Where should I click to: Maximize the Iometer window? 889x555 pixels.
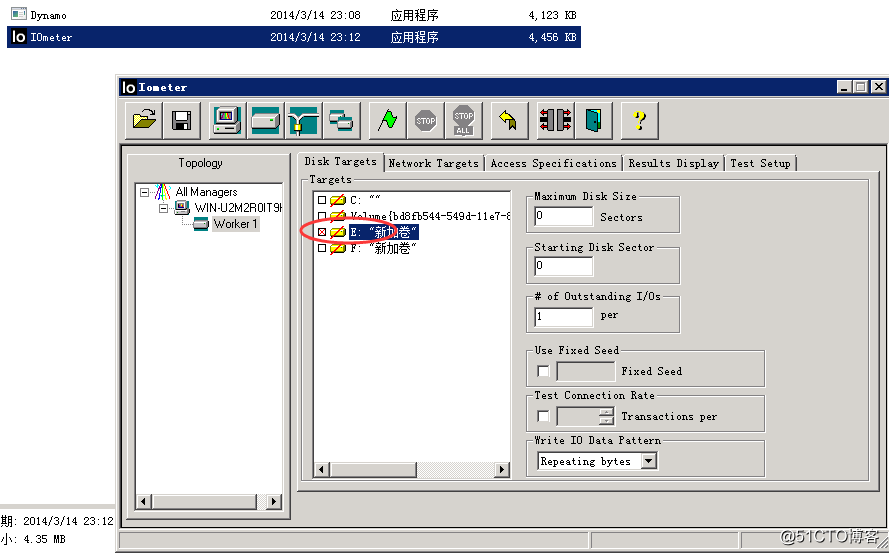(861, 87)
